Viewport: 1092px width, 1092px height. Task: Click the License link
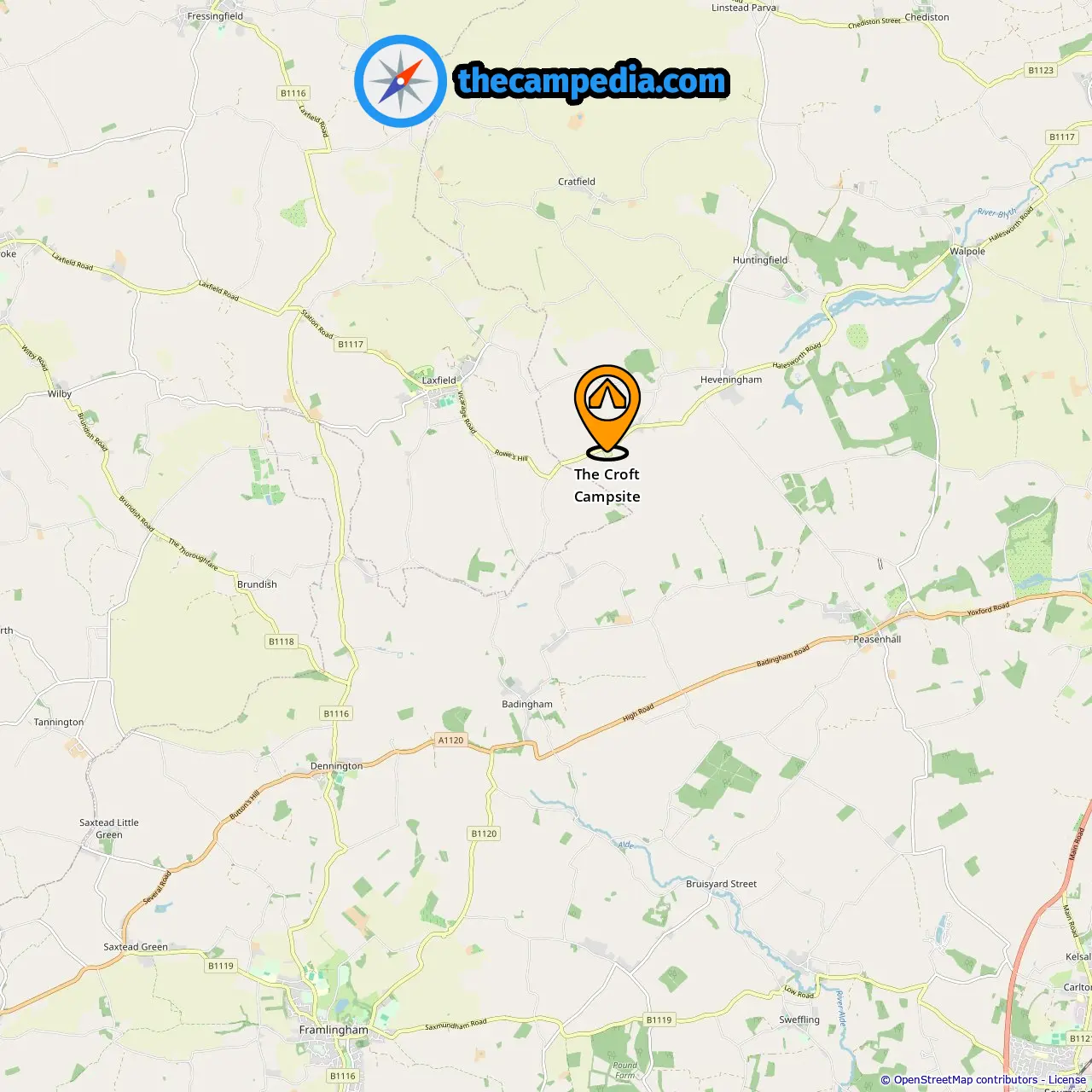click(1066, 1080)
